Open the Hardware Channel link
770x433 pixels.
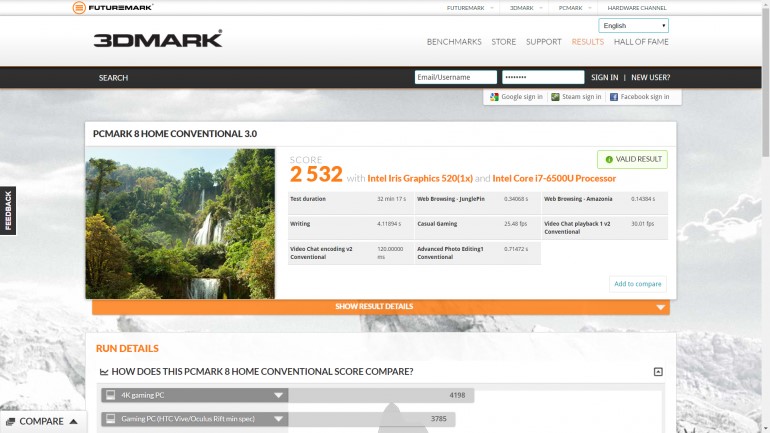point(636,8)
